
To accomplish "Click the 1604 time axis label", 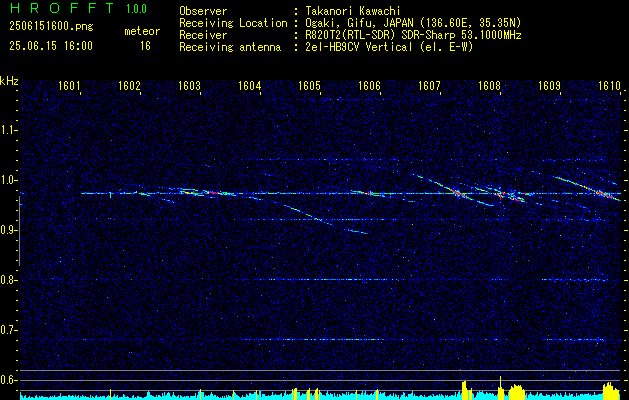I will pos(250,85).
